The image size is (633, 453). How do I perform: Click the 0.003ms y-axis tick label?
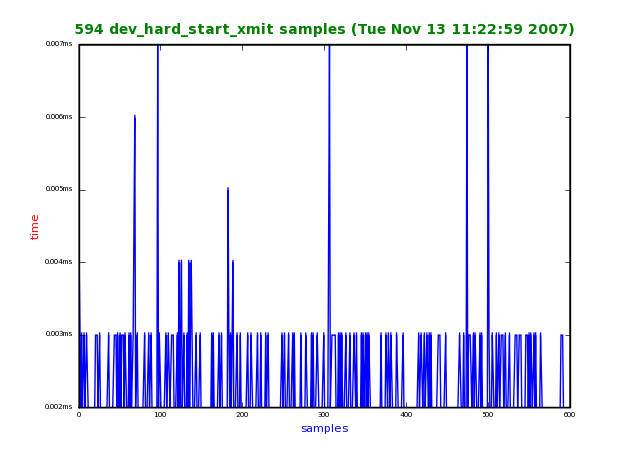coord(59,333)
